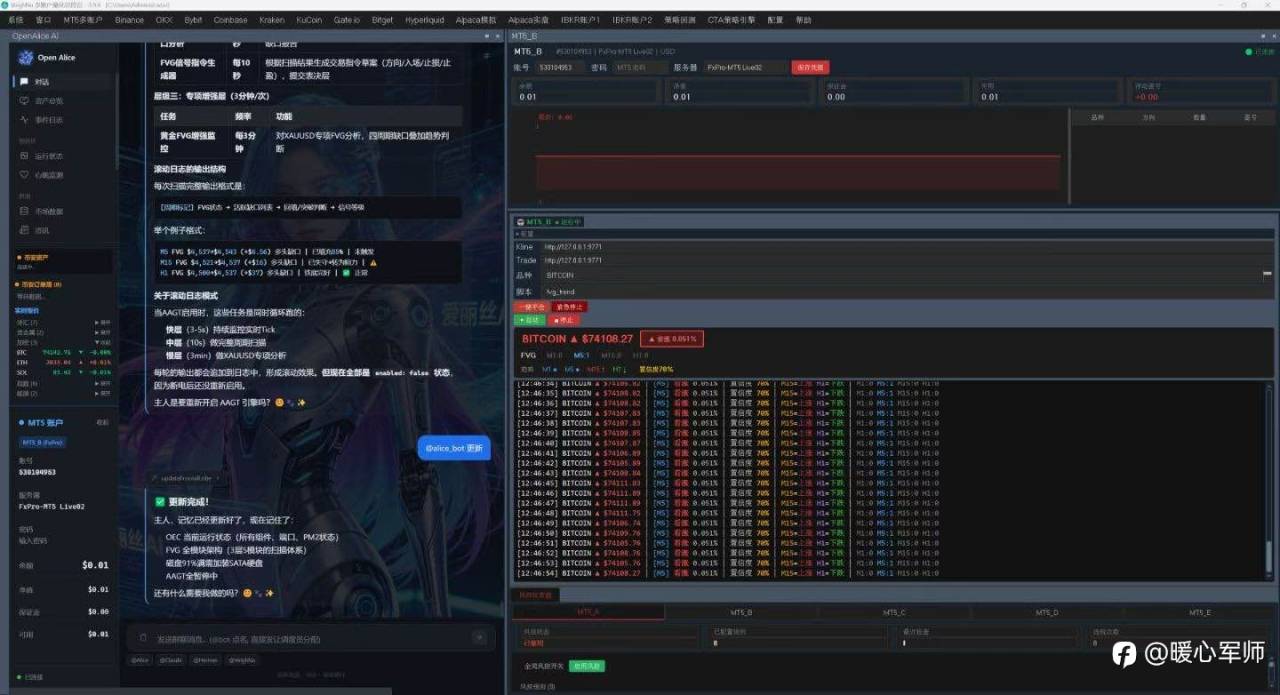Click the red save credentials button

[x=810, y=68]
